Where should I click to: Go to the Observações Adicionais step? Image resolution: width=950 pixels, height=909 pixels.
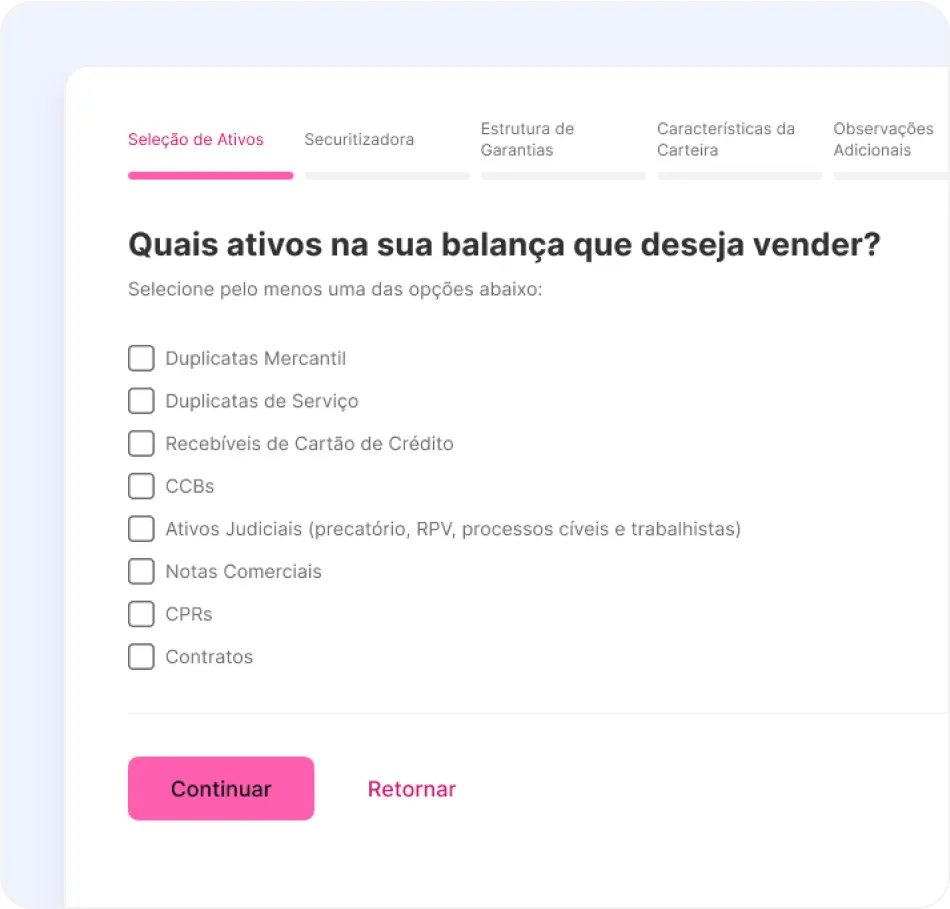883,139
